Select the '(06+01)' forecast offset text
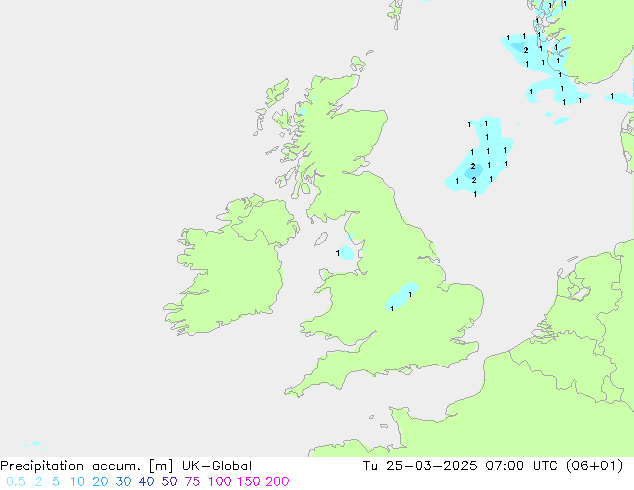 pyautogui.click(x=595, y=466)
